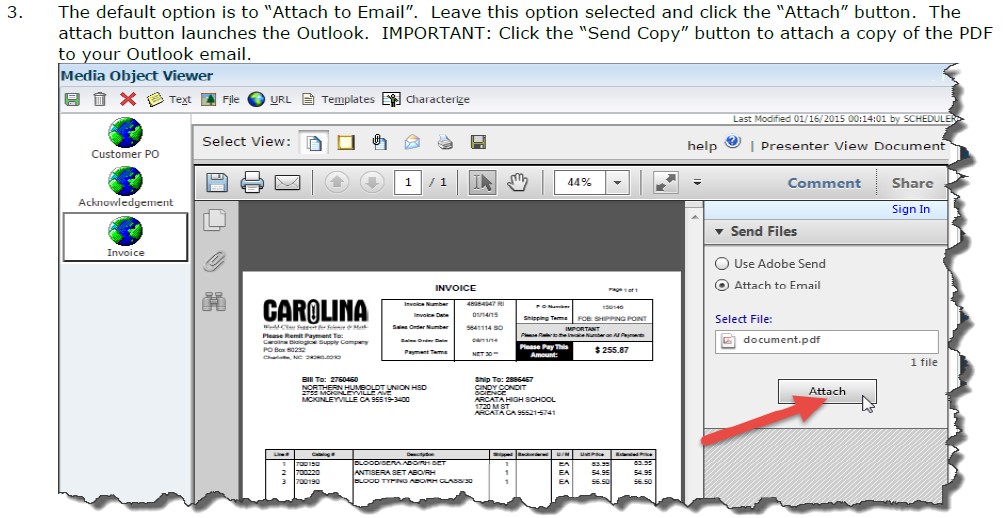The image size is (1003, 518).
Task: Click the Sign In link
Action: (911, 209)
